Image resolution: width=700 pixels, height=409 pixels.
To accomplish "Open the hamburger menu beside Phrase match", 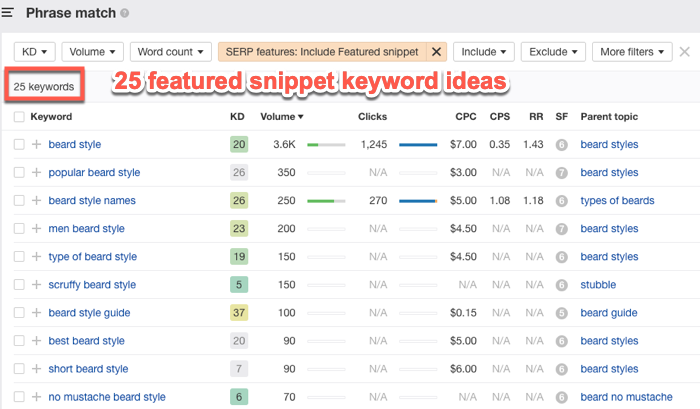I will 9,13.
